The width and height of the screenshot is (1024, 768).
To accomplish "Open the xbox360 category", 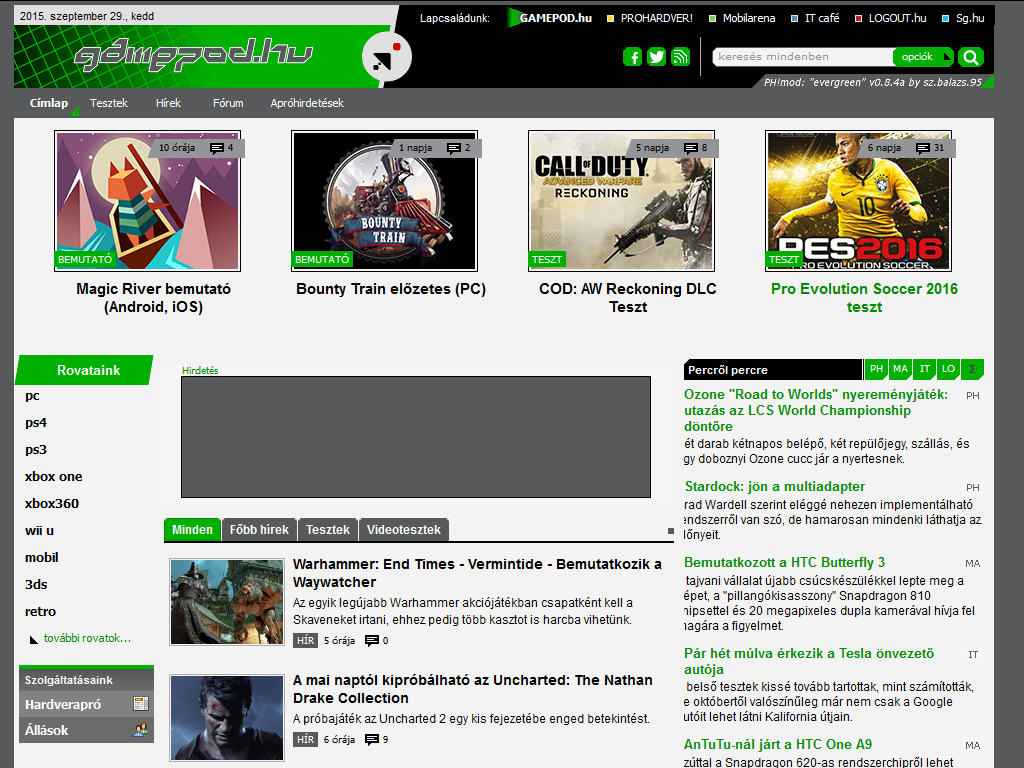I will pos(52,504).
